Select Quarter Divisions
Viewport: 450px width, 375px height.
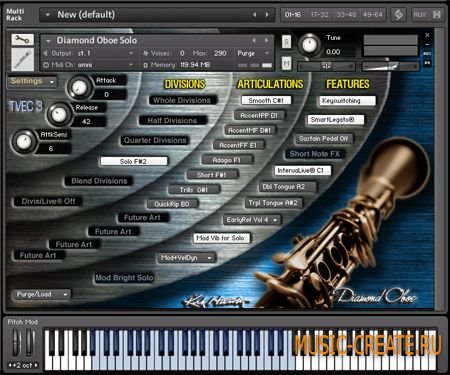pos(155,140)
